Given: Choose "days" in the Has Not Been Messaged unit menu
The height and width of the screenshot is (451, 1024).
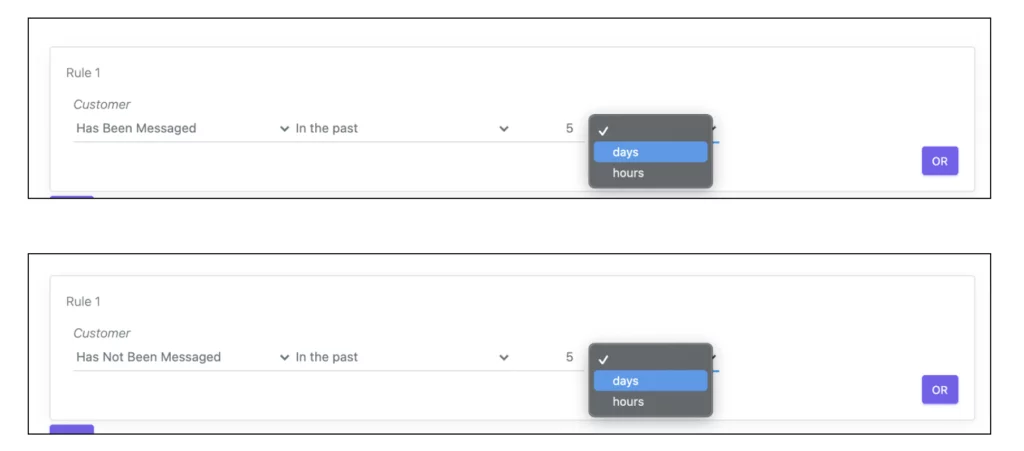Looking at the screenshot, I should point(650,381).
